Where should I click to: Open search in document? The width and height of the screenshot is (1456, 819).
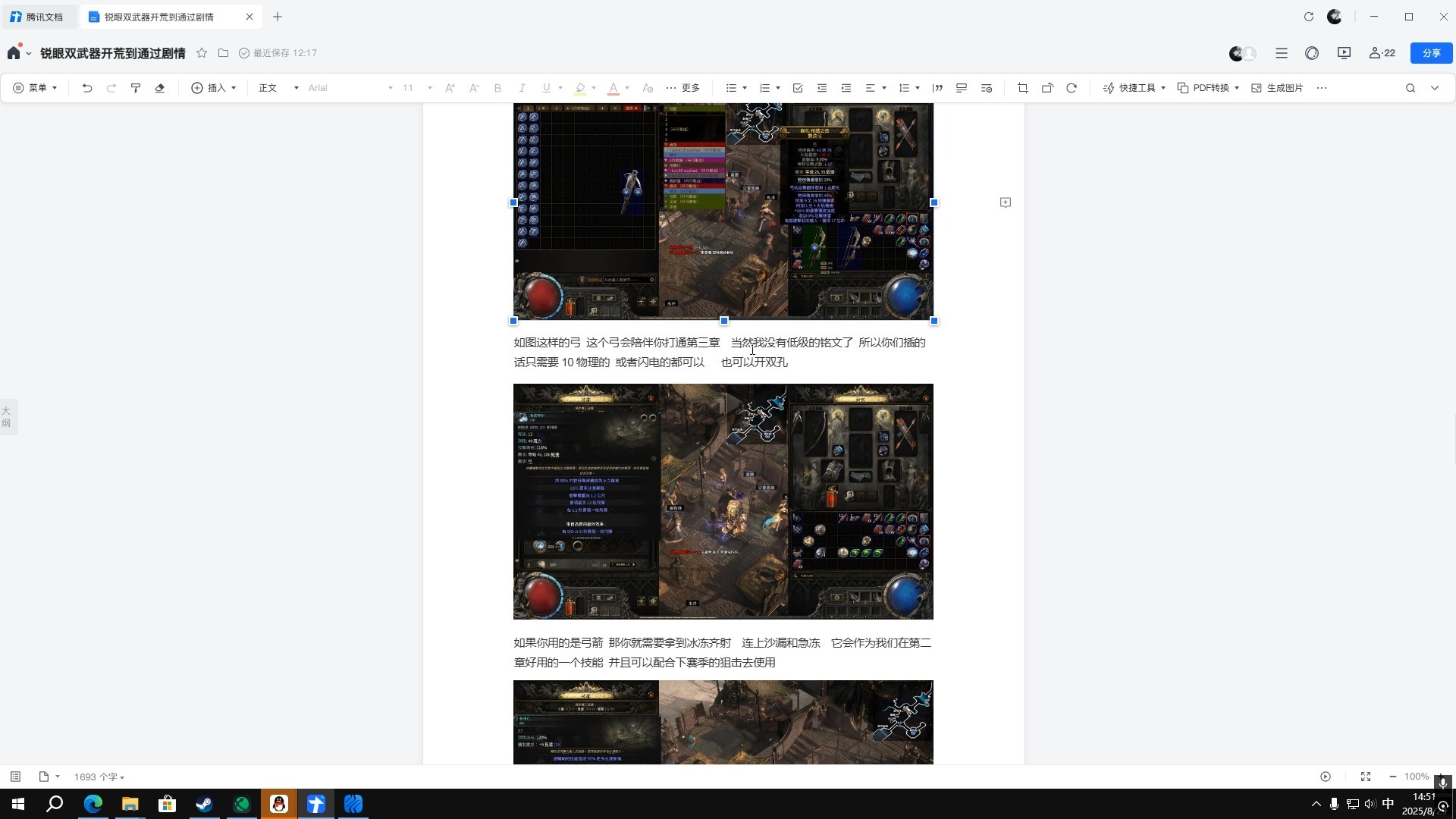(1410, 88)
